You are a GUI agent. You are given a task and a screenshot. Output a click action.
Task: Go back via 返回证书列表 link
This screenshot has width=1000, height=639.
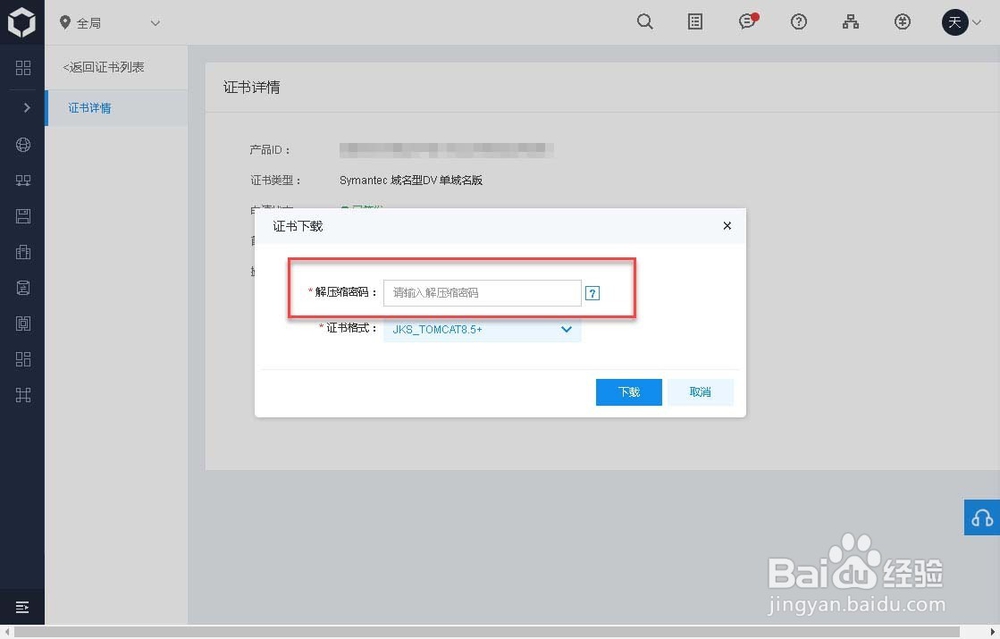point(103,67)
